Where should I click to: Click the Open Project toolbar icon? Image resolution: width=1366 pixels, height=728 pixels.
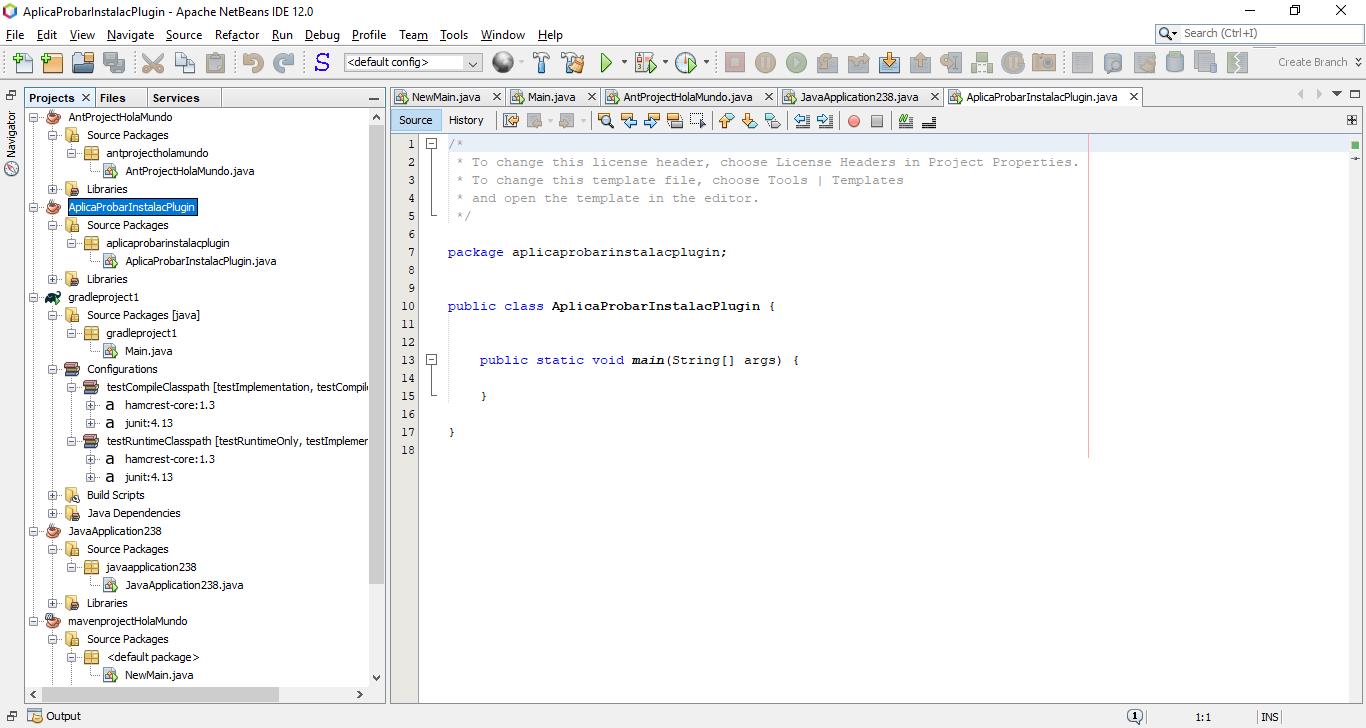tap(83, 62)
